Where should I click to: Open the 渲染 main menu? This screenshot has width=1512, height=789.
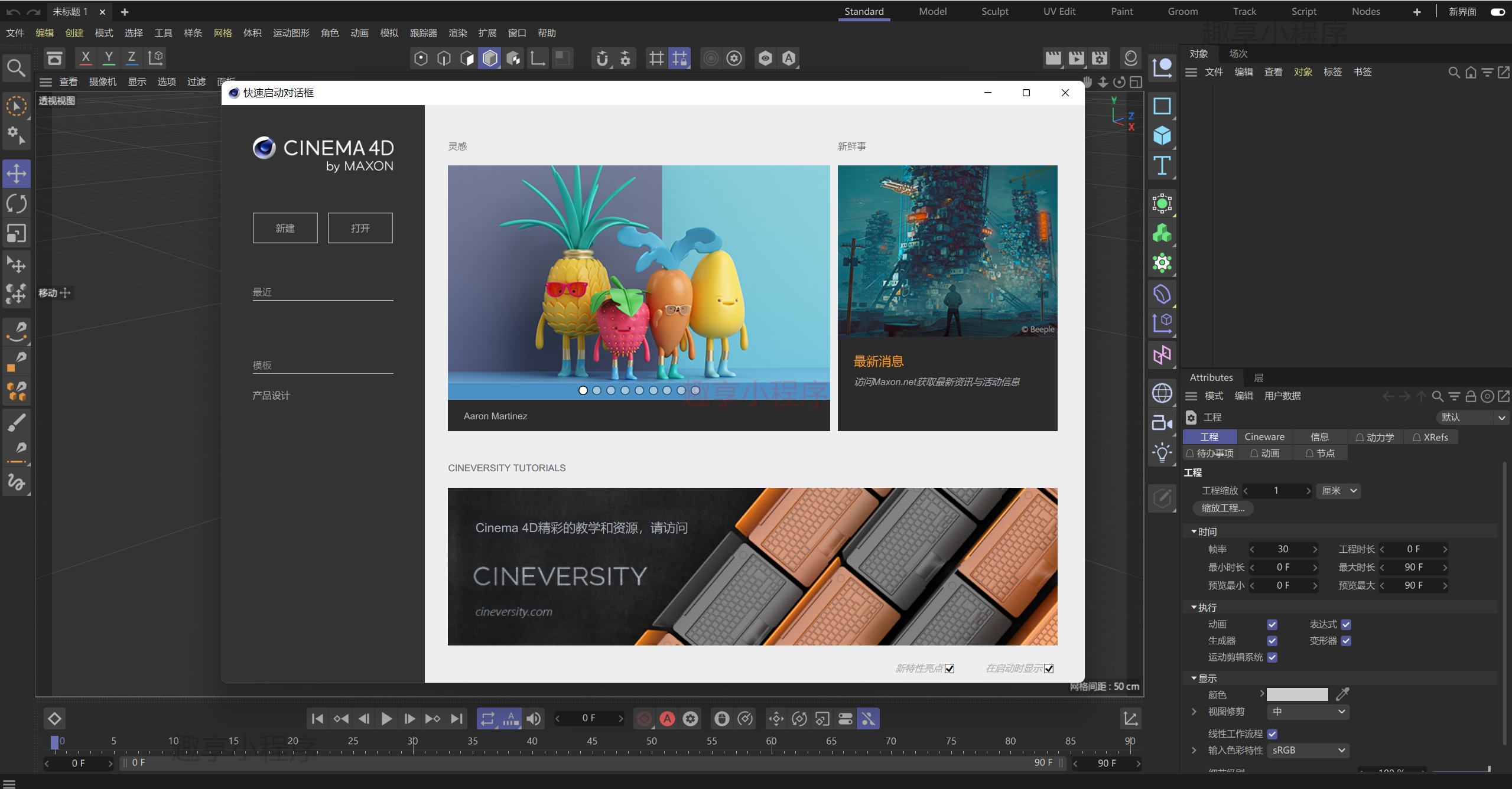coord(458,33)
